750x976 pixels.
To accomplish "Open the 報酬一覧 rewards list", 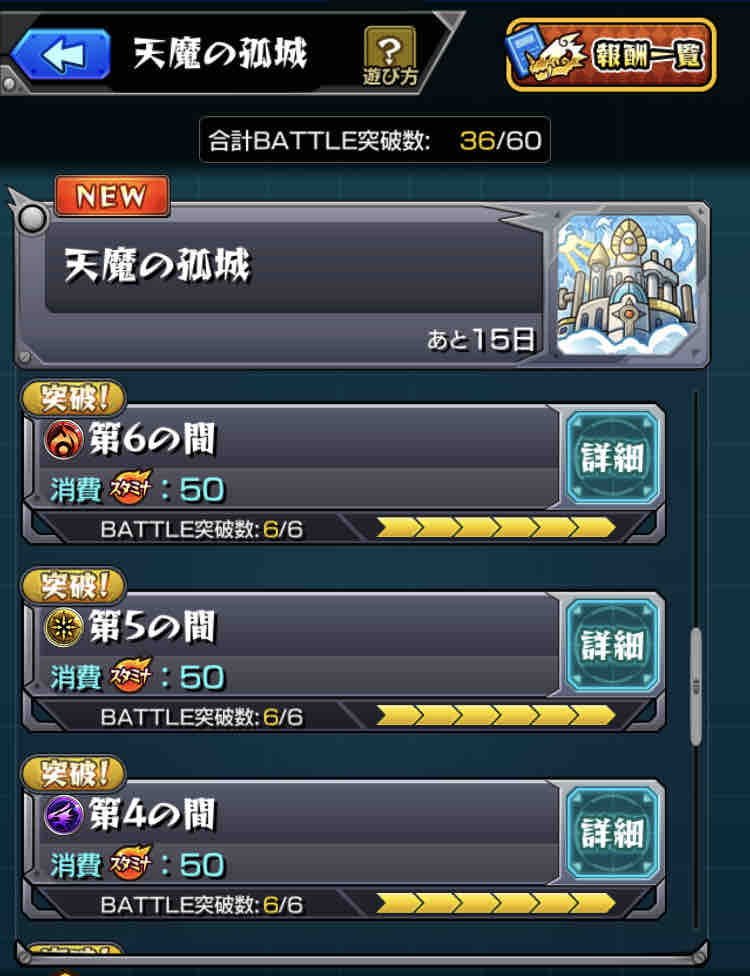I will coord(611,55).
